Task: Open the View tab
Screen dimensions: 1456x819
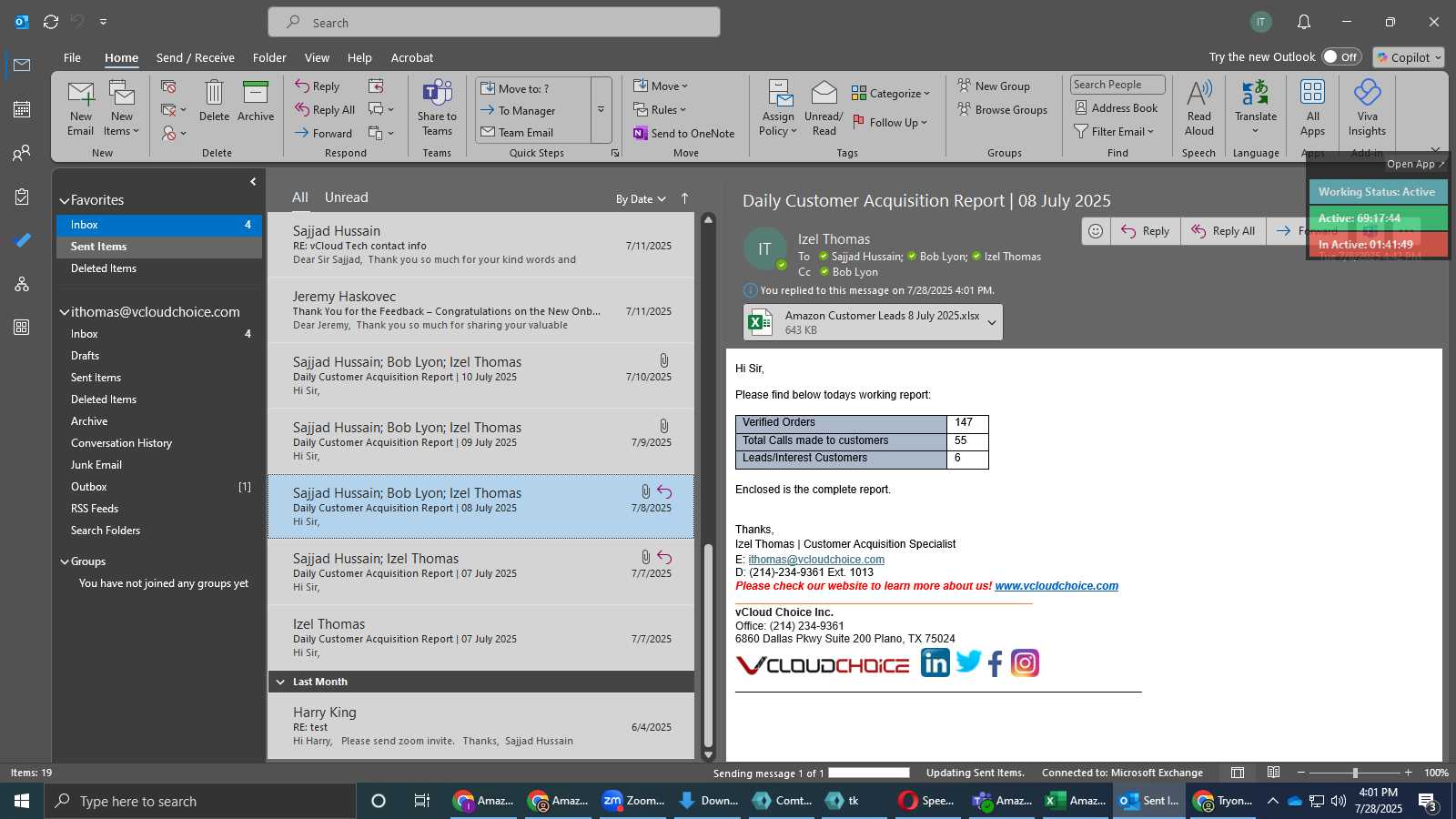Action: click(317, 57)
